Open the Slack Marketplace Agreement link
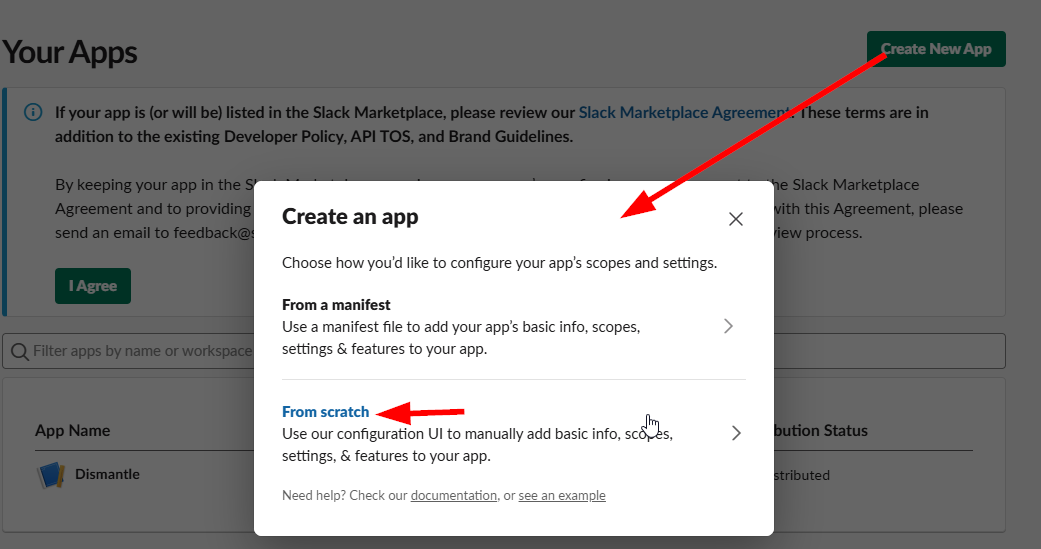The height and width of the screenshot is (549, 1041). 684,113
